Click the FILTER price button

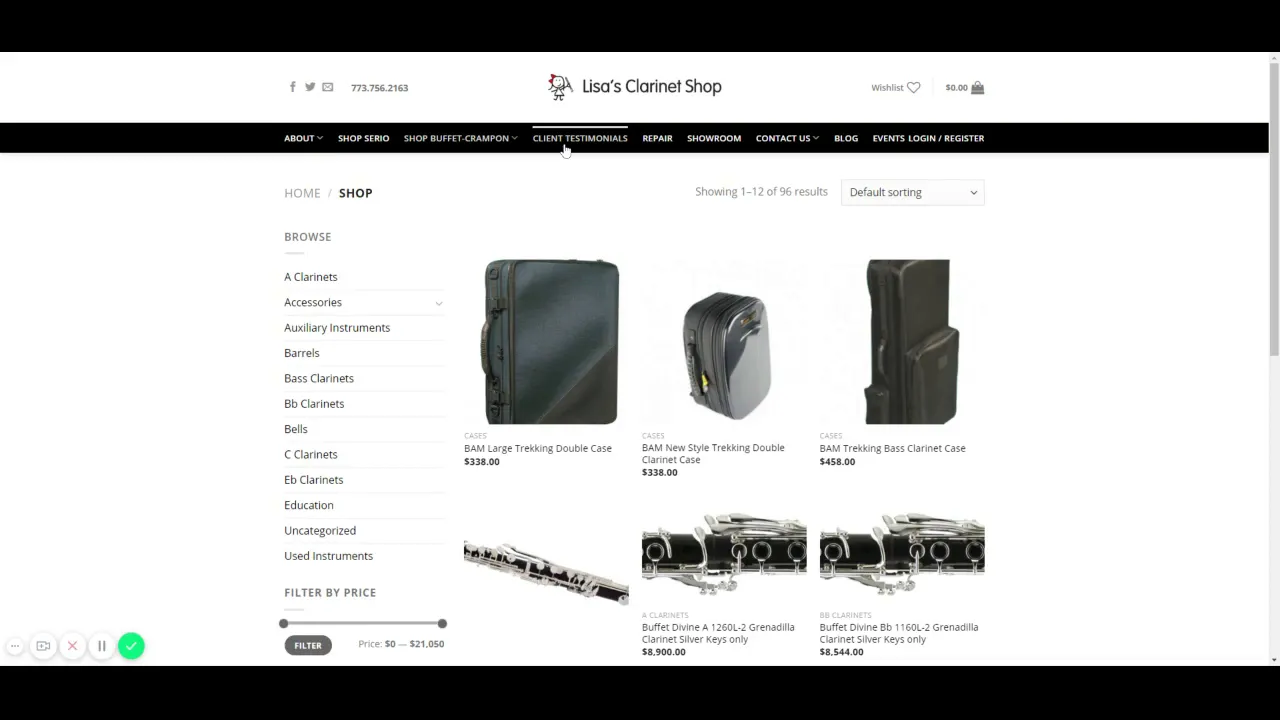pyautogui.click(x=308, y=646)
